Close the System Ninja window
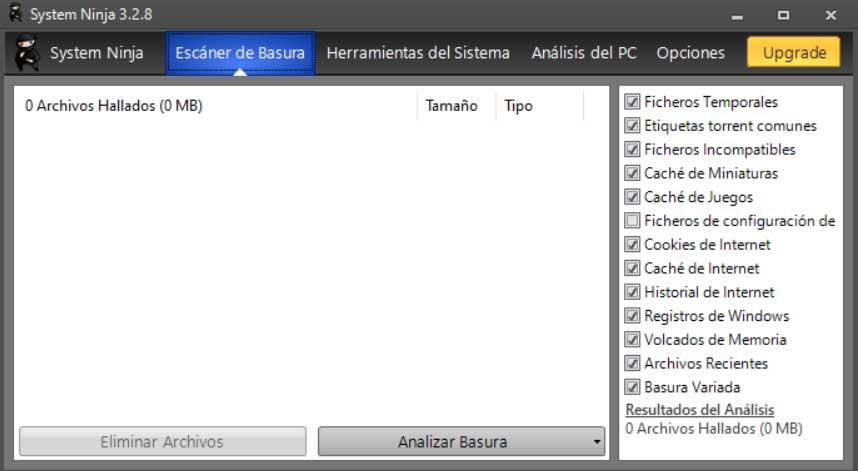 [831, 15]
